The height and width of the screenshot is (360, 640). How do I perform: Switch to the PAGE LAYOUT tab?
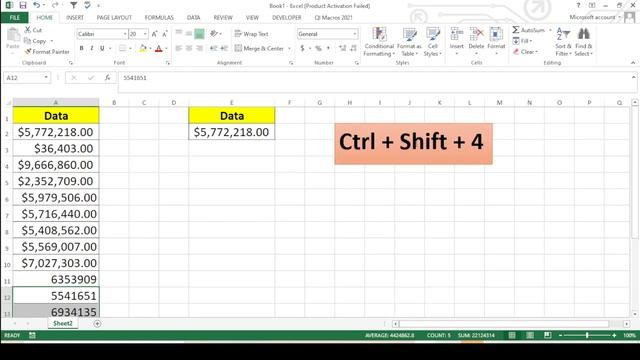click(114, 18)
